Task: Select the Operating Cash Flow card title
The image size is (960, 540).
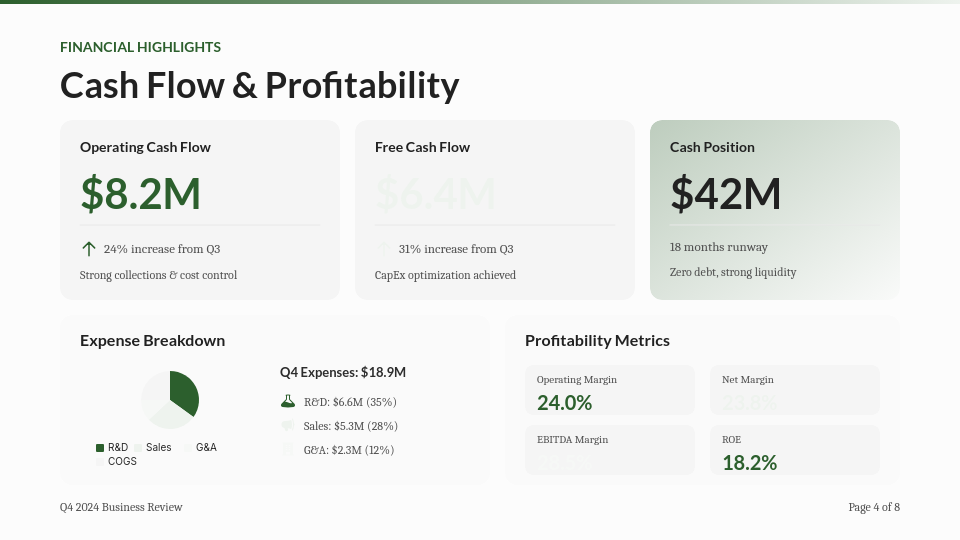Action: (x=145, y=147)
